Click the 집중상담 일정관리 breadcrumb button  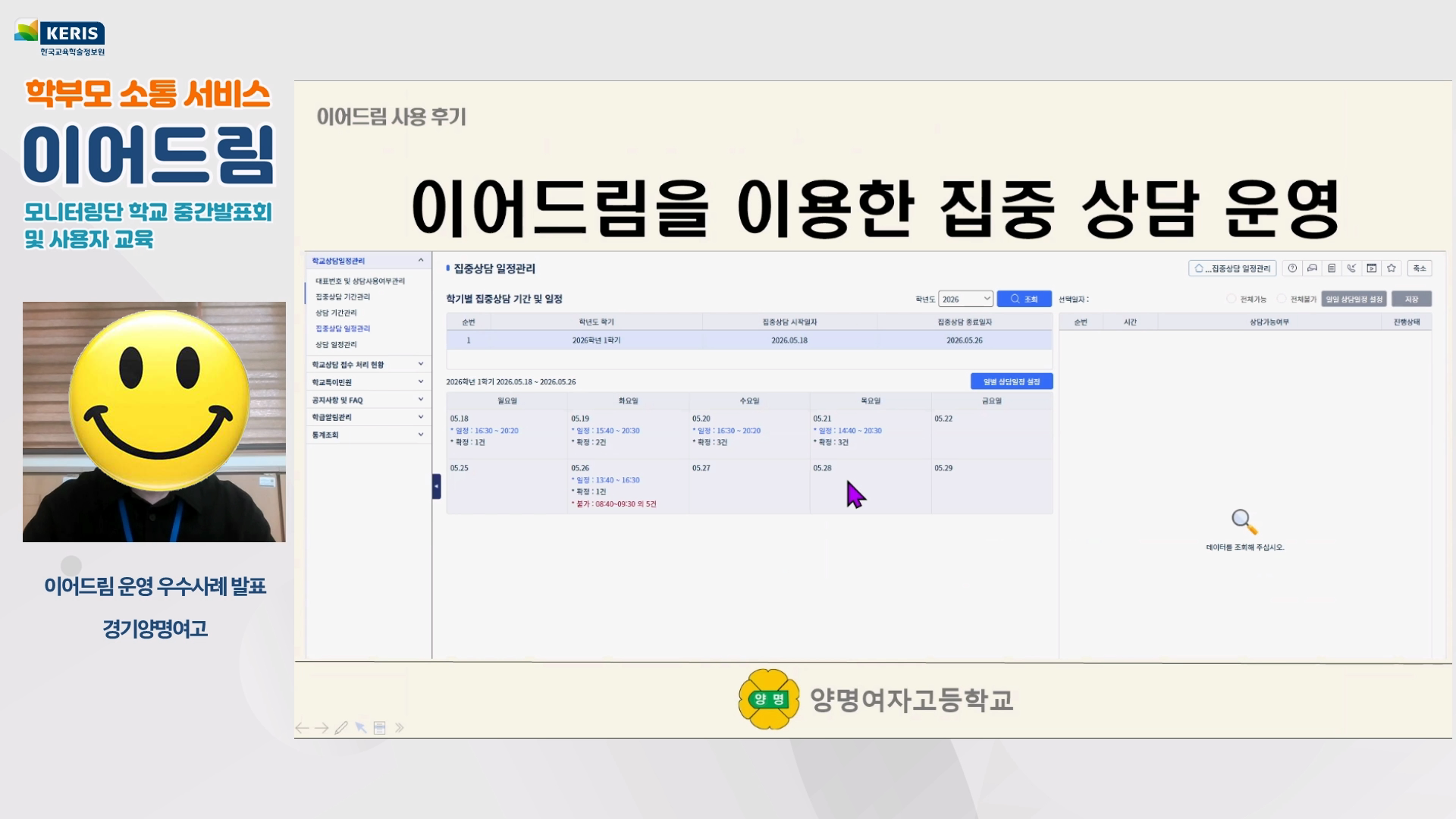[x=1232, y=268]
